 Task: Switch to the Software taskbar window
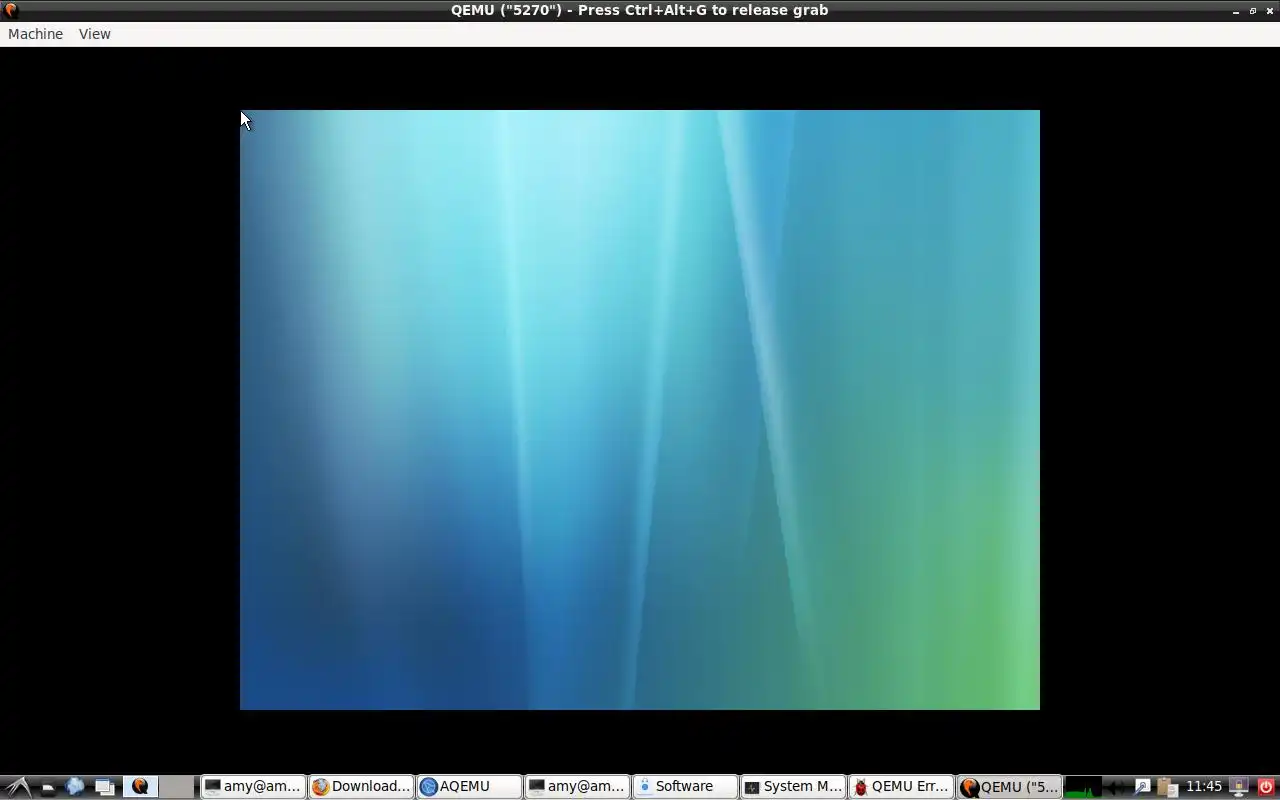click(685, 787)
